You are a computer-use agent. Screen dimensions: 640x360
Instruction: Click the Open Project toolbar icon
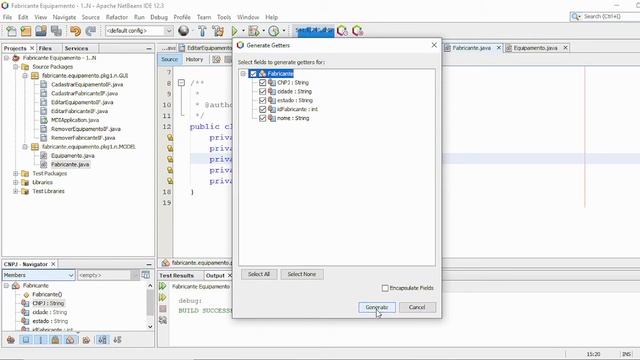(41, 31)
